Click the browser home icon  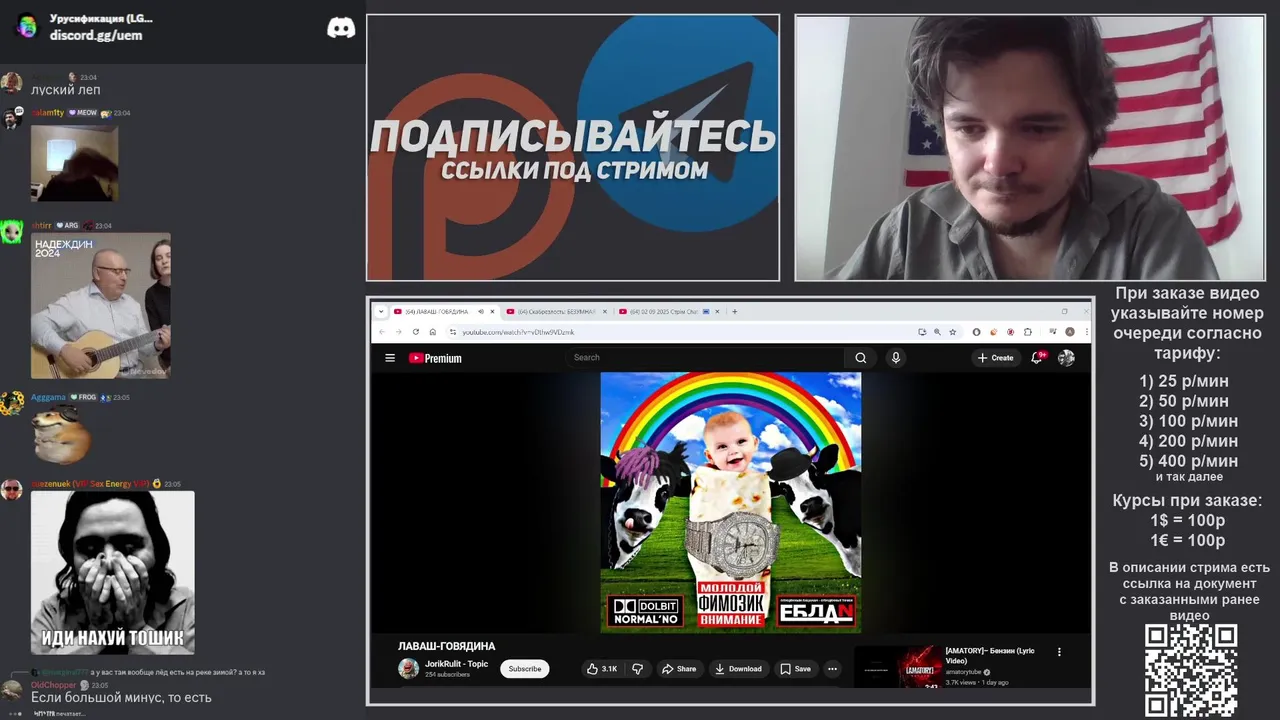pos(433,332)
